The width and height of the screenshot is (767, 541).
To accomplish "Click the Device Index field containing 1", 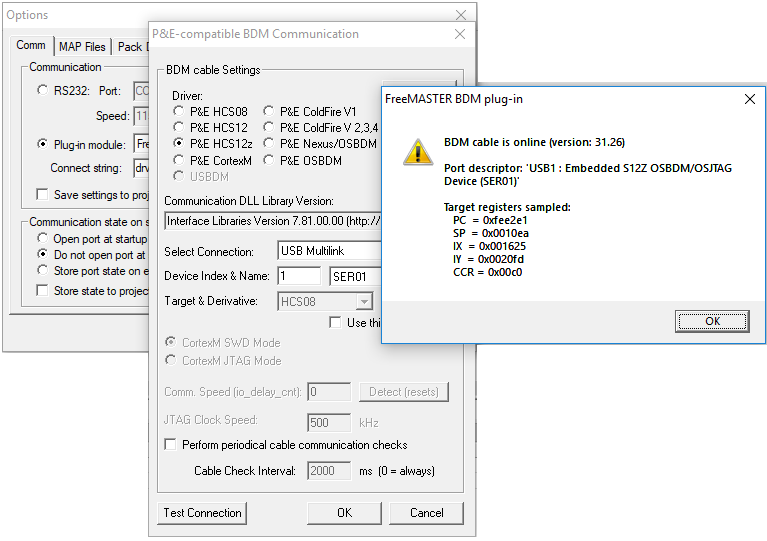I will pyautogui.click(x=299, y=276).
